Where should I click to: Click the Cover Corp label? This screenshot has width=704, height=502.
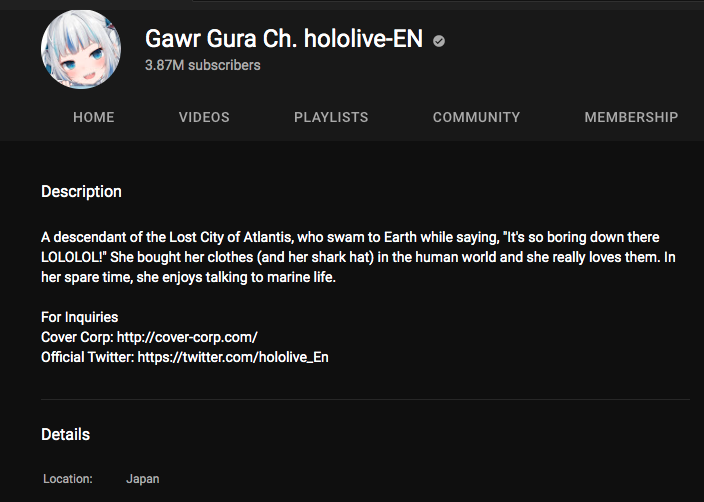click(77, 337)
